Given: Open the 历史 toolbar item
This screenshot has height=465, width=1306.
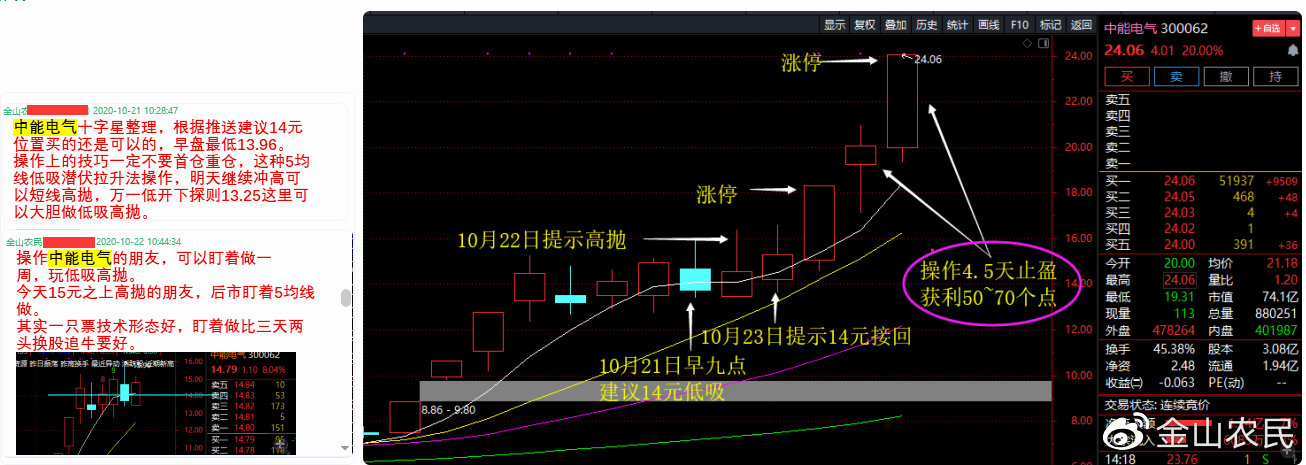Looking at the screenshot, I should (x=928, y=25).
